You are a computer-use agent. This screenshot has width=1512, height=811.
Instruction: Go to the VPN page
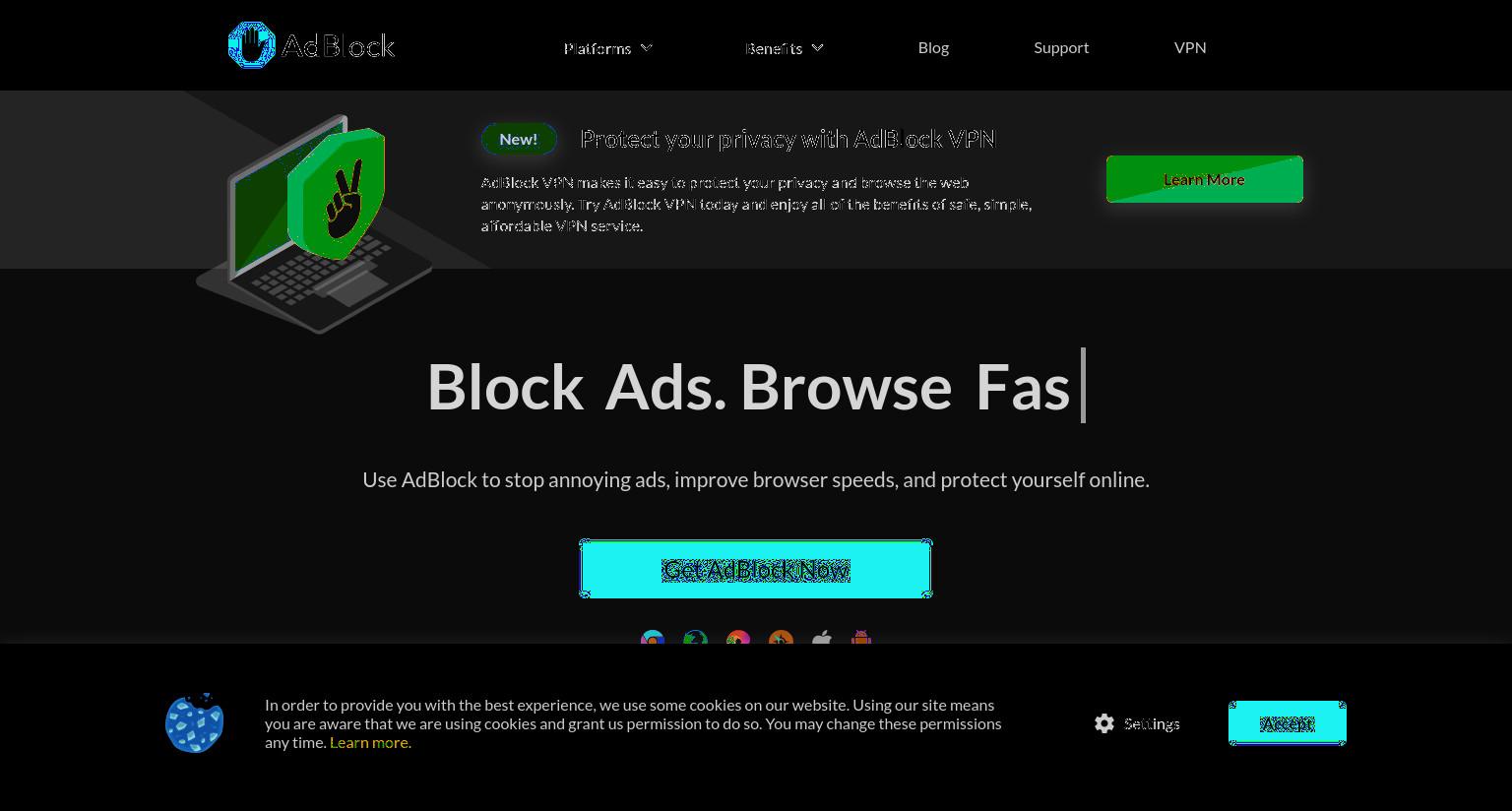coord(1190,47)
